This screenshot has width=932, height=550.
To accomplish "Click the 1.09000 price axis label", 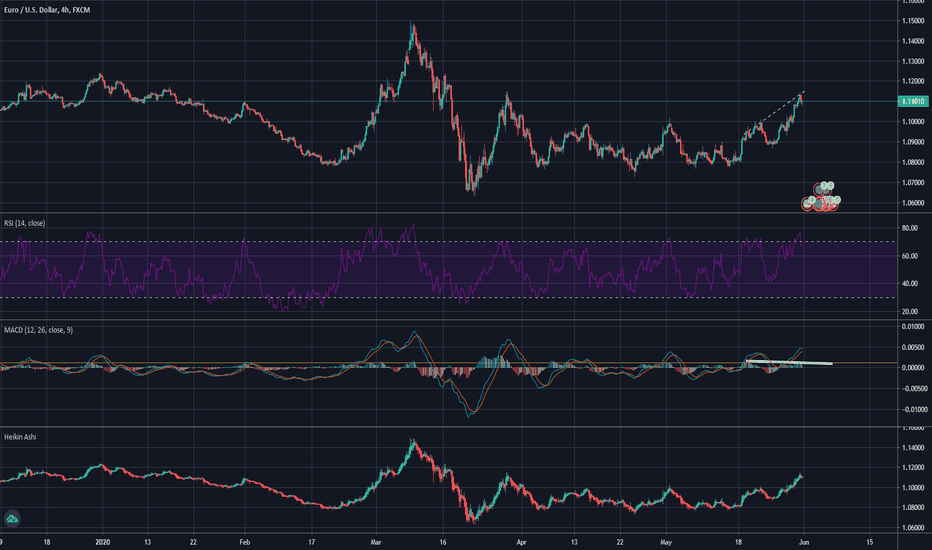I will pos(912,142).
